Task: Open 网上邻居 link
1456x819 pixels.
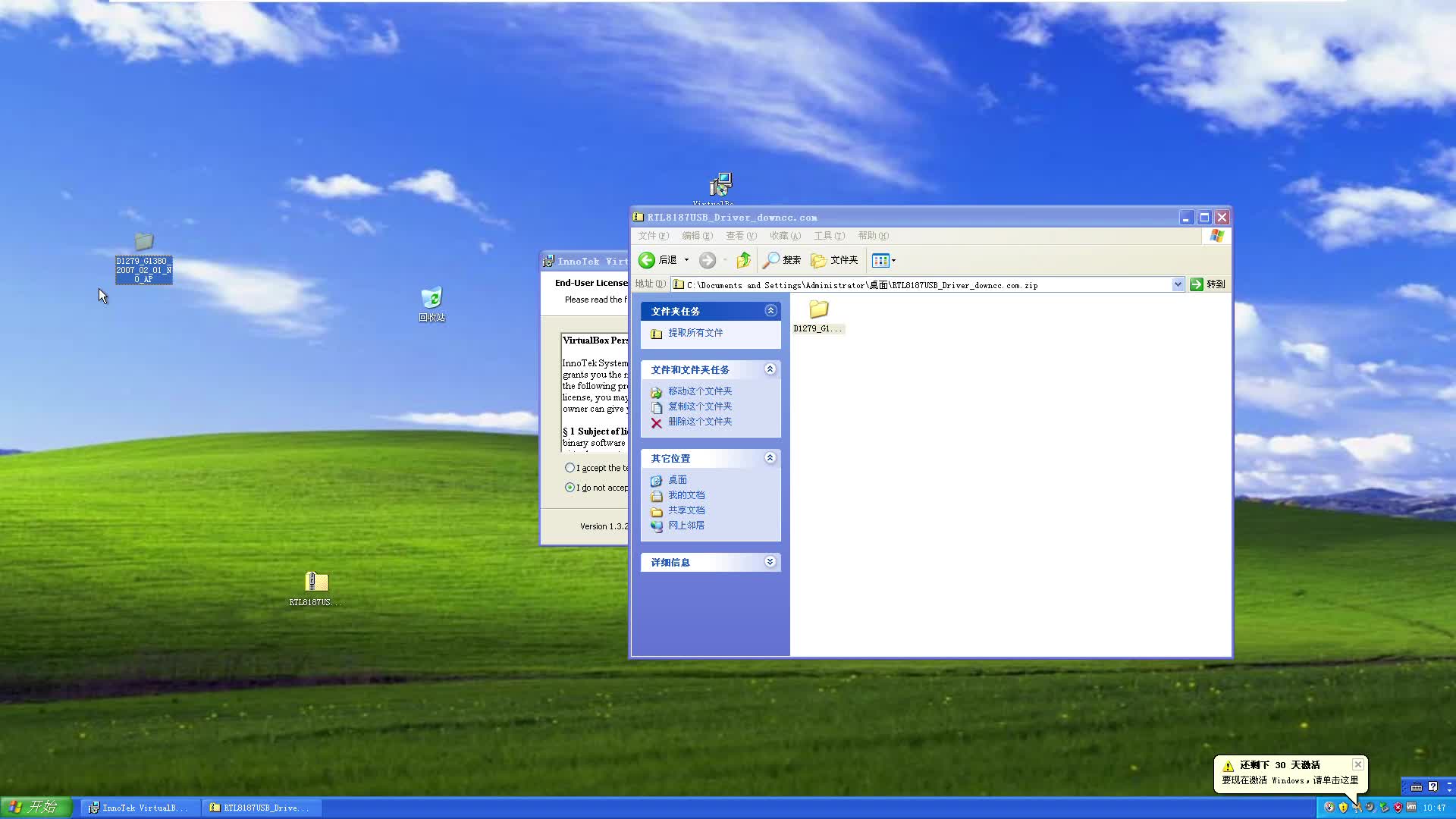Action: [686, 526]
